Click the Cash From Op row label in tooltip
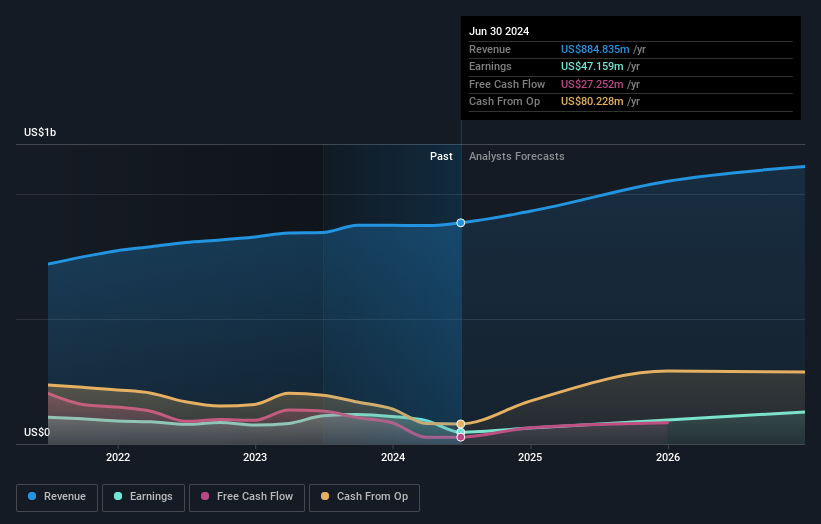821x524 pixels. click(x=504, y=102)
